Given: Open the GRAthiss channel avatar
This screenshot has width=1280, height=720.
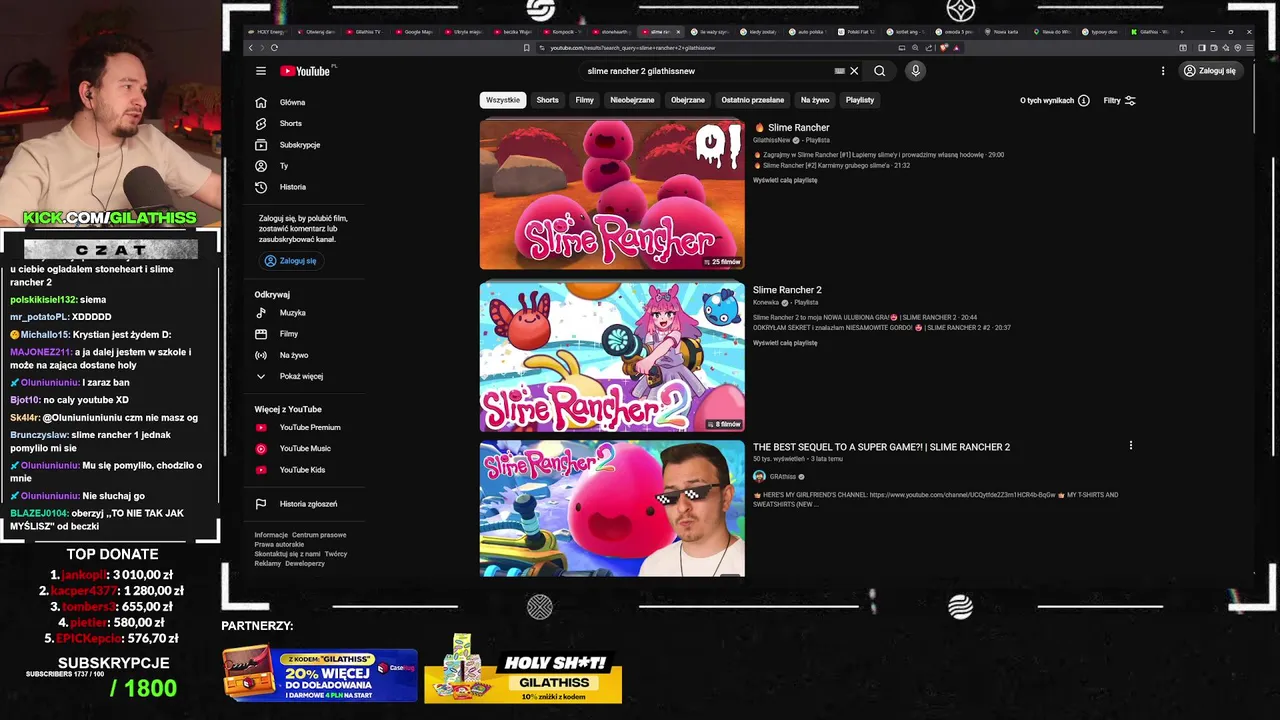Looking at the screenshot, I should coord(759,477).
